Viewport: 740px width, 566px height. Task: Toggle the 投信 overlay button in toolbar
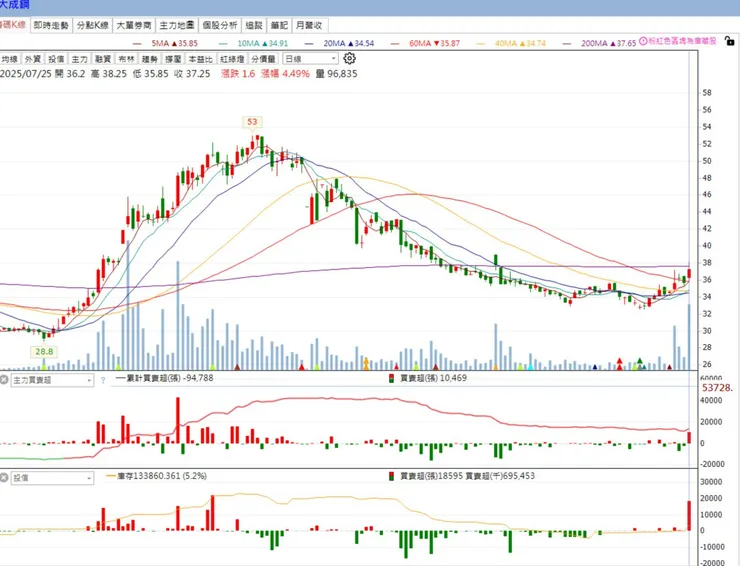coord(56,59)
